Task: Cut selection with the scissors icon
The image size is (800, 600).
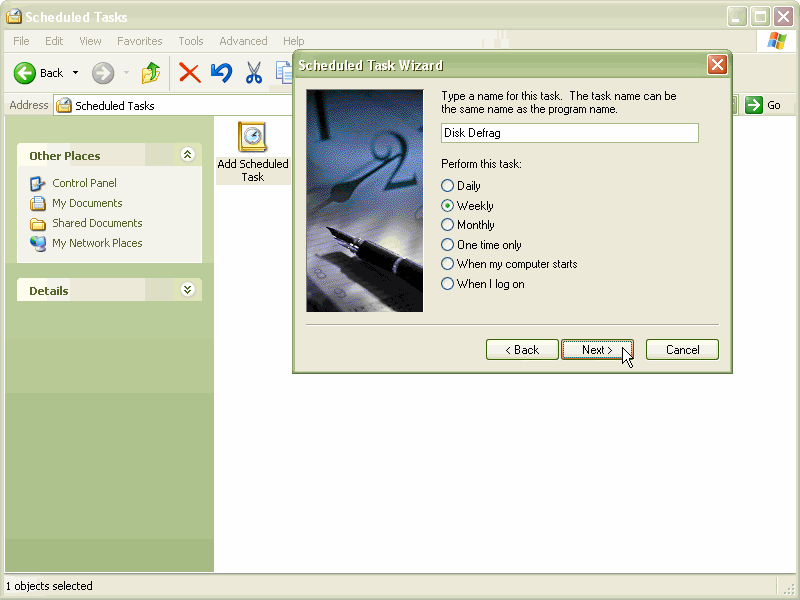Action: [x=254, y=73]
